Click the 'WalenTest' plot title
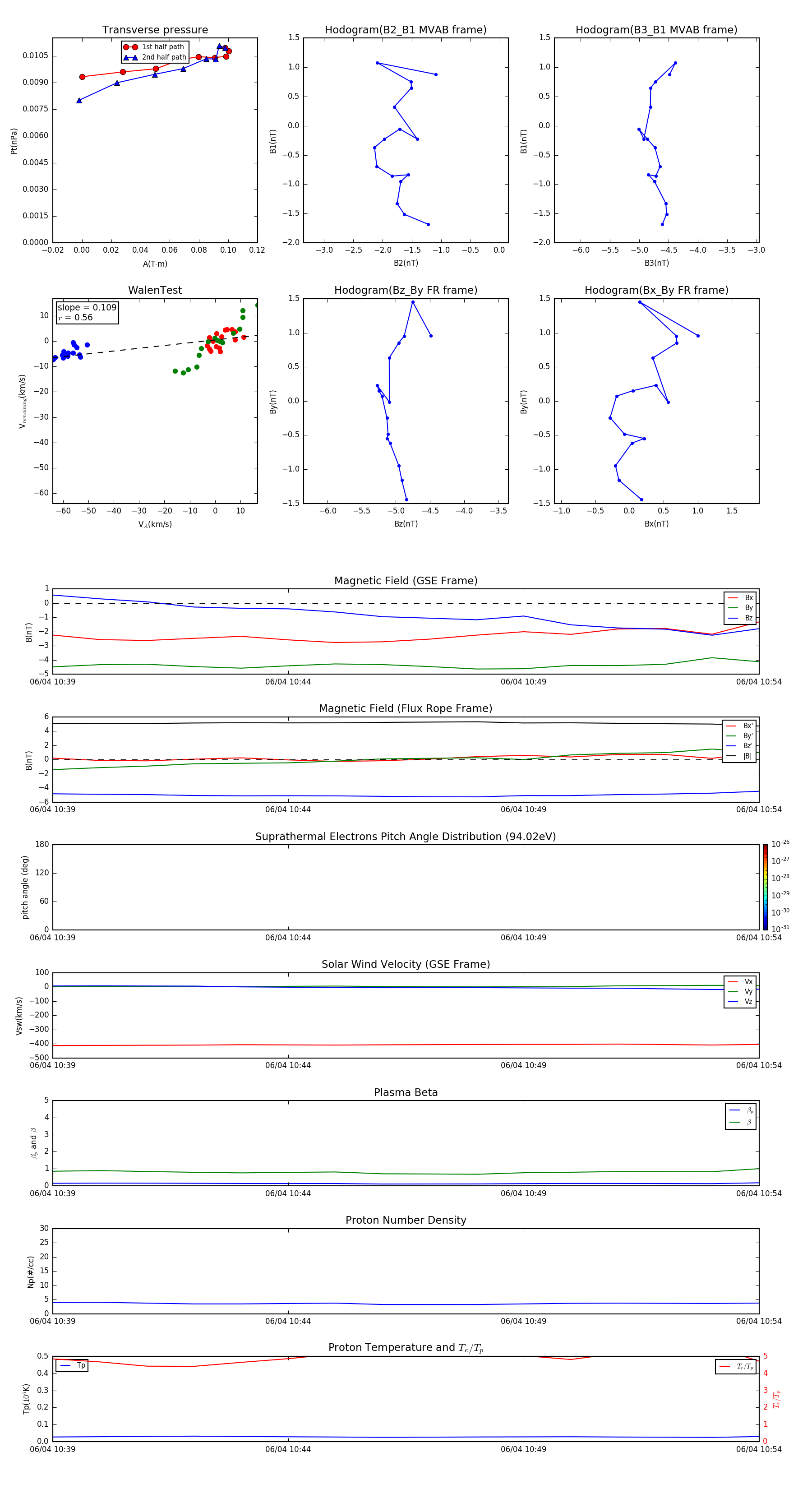Screen dimensions: 812x1489 point(155,290)
